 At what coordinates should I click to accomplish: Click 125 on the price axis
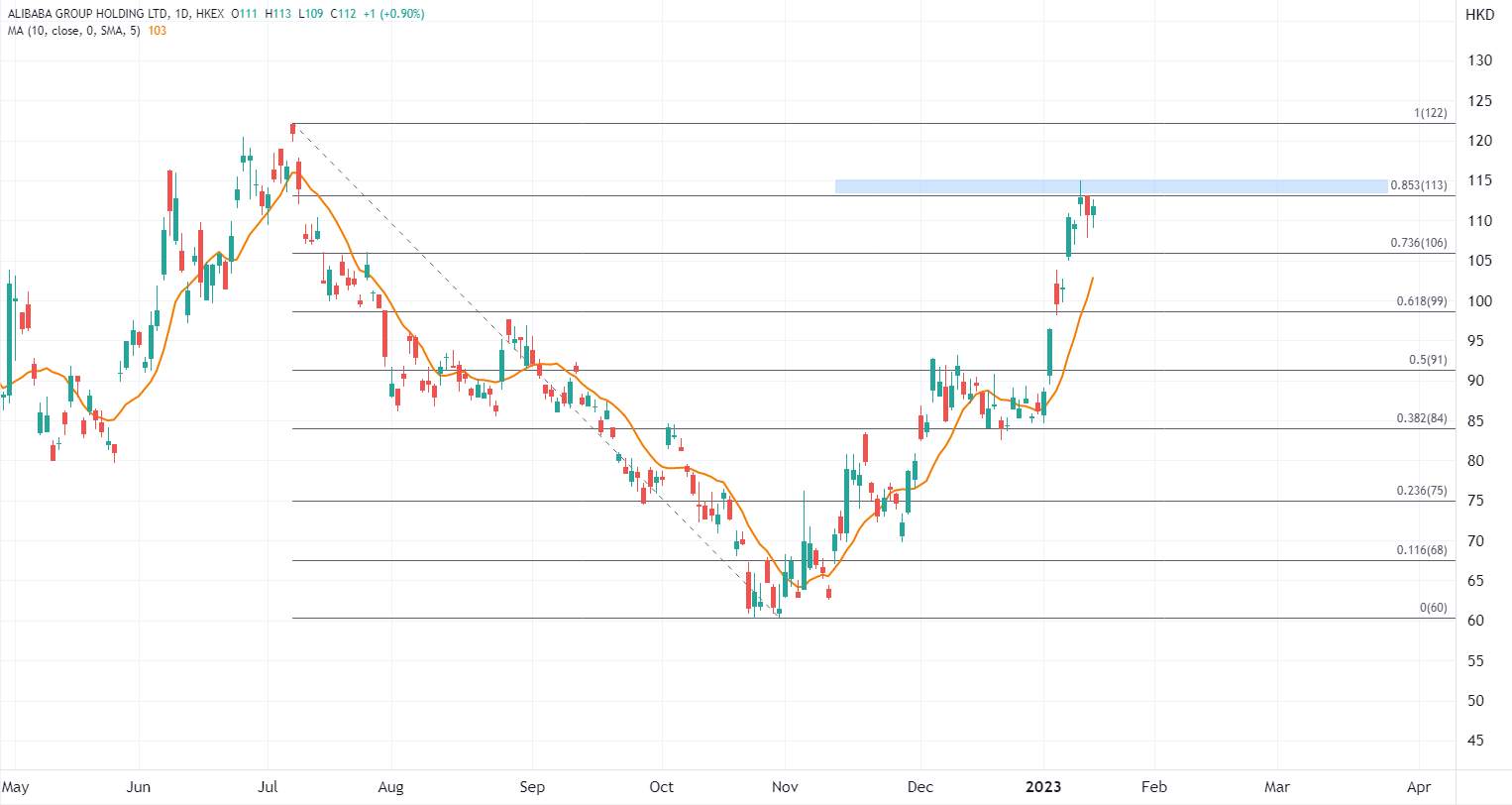(1479, 101)
